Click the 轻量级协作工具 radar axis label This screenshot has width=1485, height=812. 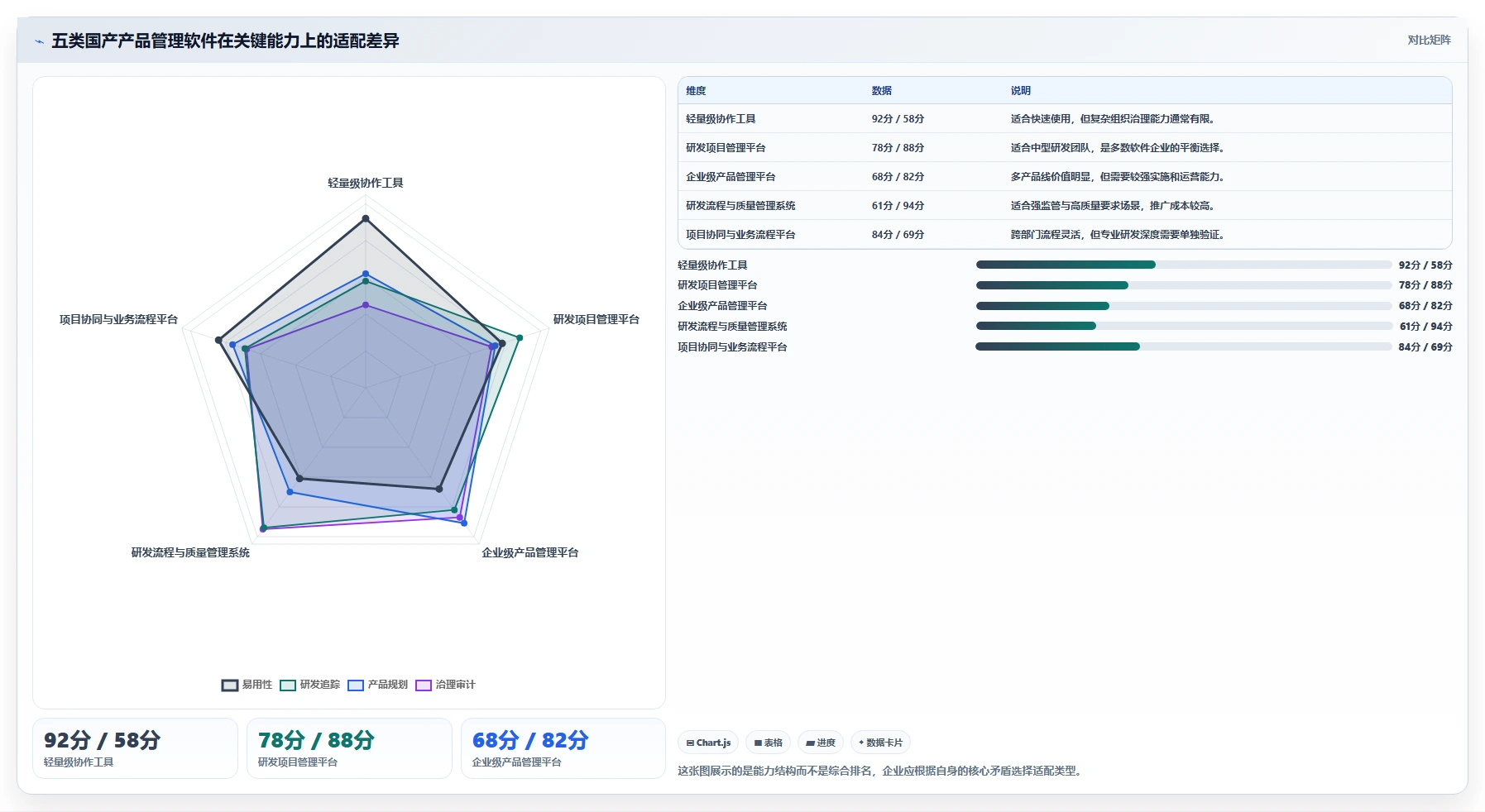click(x=366, y=183)
